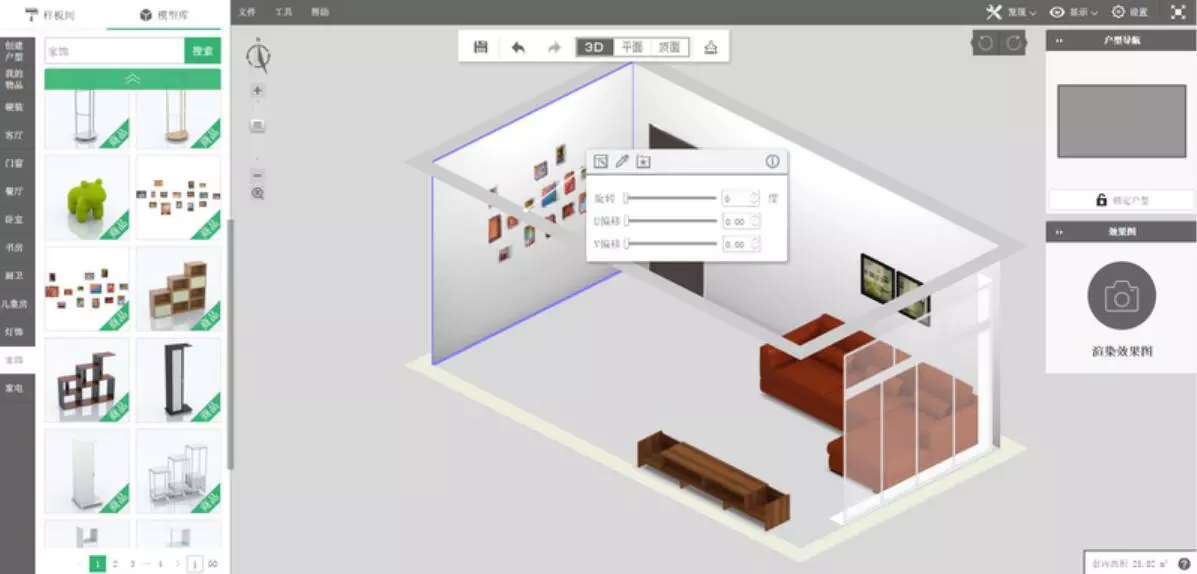Select the 儿童房 sidebar category
1197x574 pixels.
15,304
